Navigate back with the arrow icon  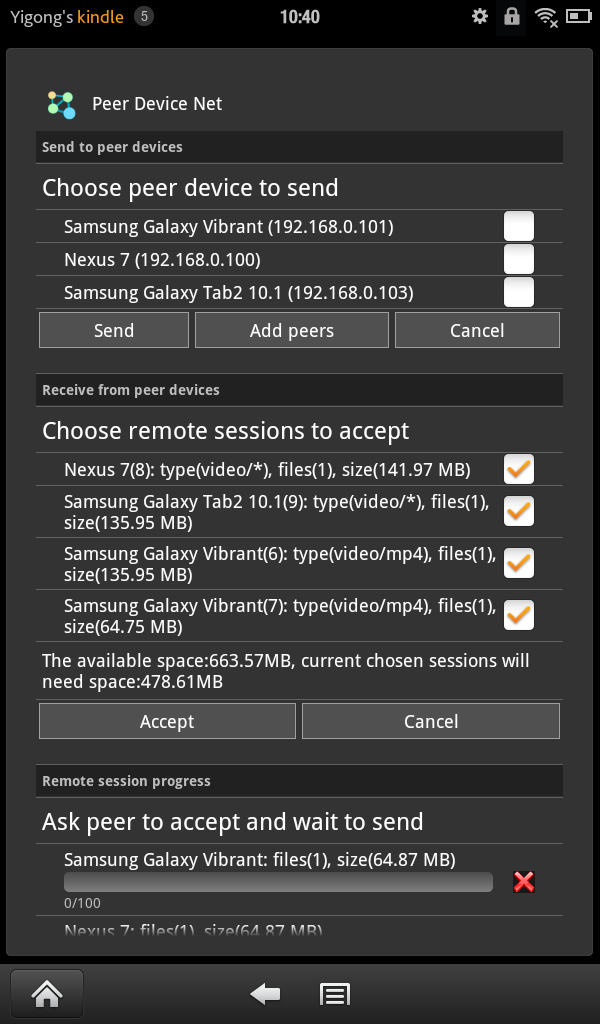[x=264, y=993]
